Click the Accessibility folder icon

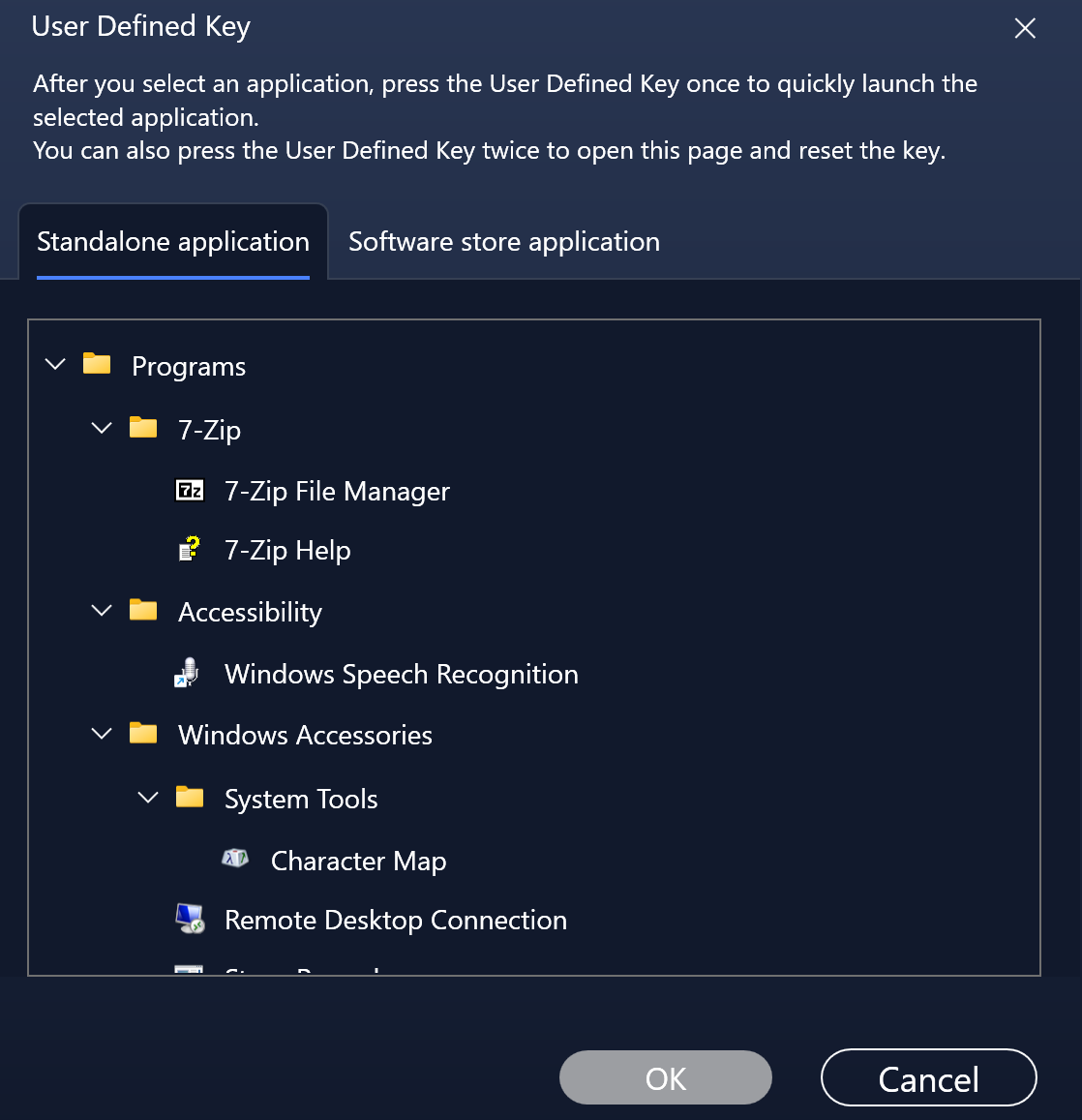143,610
